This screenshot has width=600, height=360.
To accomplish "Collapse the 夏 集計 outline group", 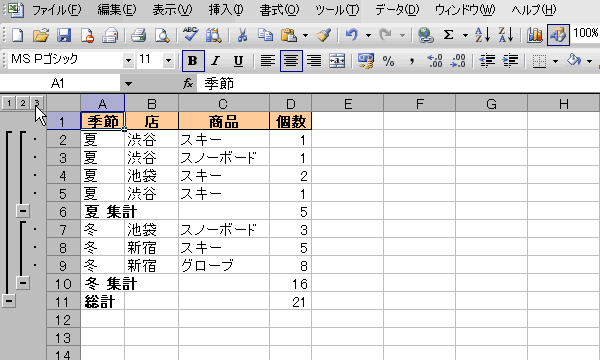I will pyautogui.click(x=23, y=210).
